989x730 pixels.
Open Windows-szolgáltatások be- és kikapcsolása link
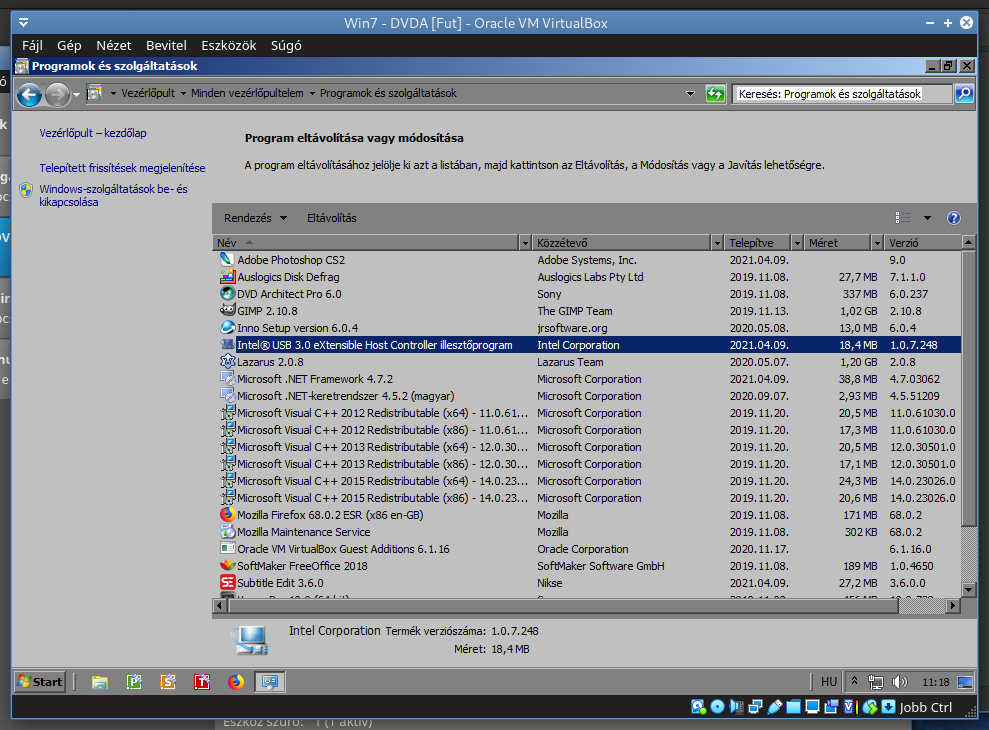click(114, 196)
